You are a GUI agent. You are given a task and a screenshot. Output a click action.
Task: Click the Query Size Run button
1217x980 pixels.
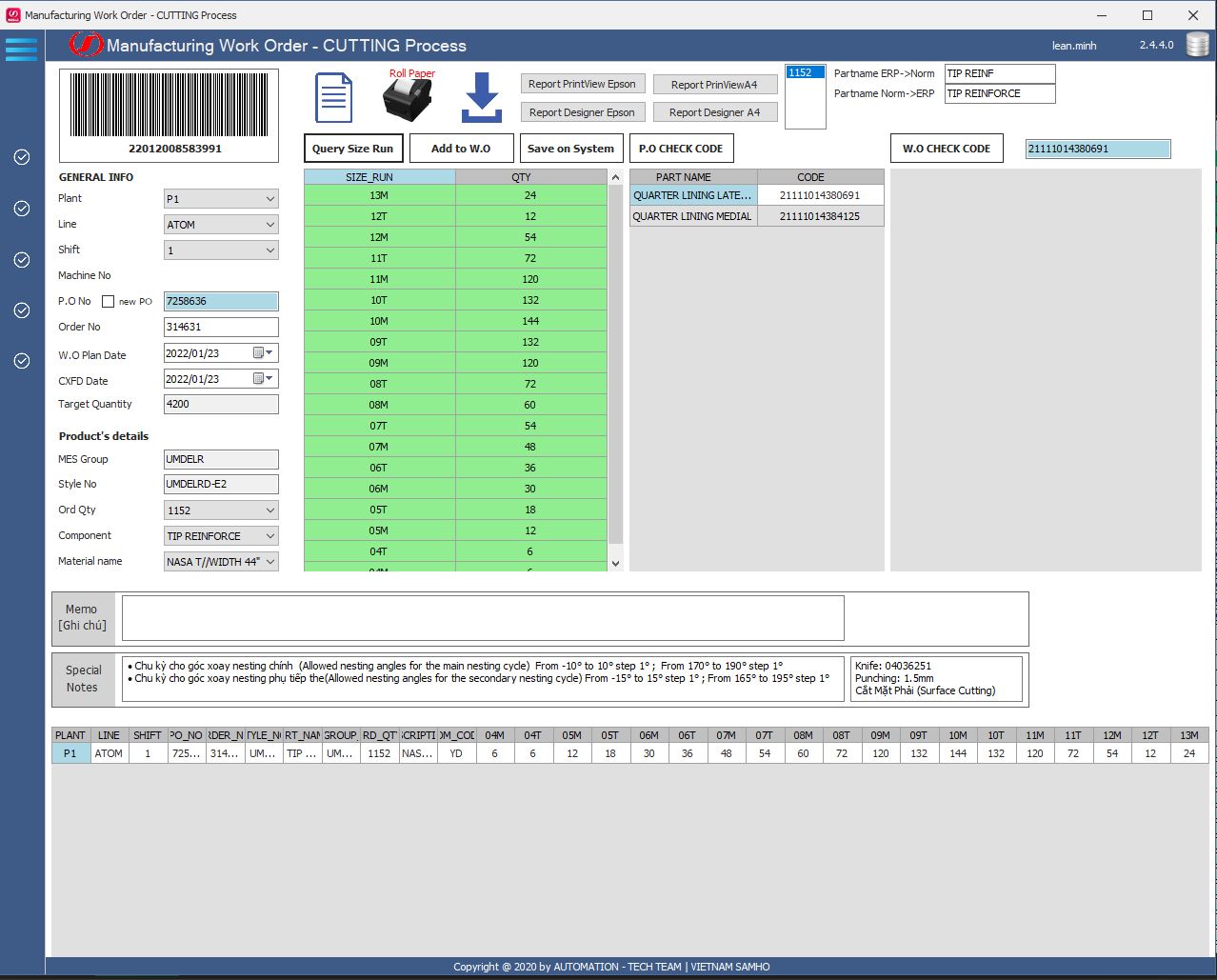(x=352, y=149)
